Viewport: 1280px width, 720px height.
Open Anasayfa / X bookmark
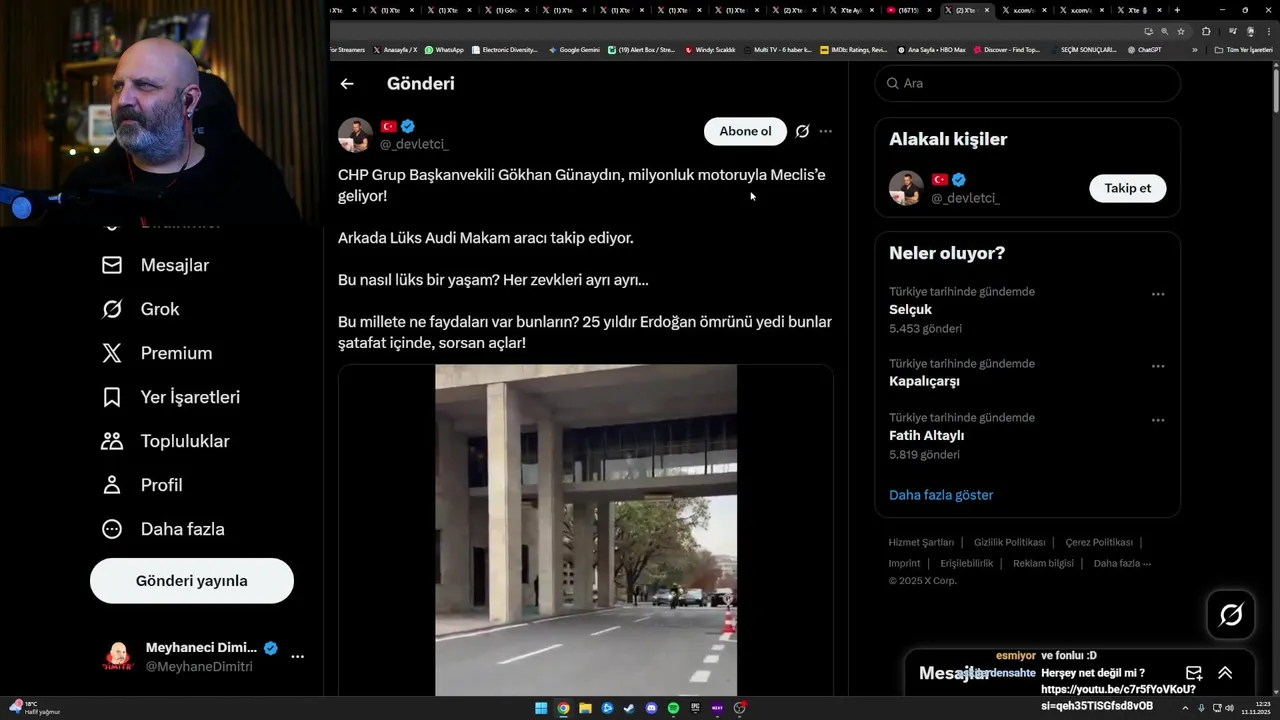395,49
